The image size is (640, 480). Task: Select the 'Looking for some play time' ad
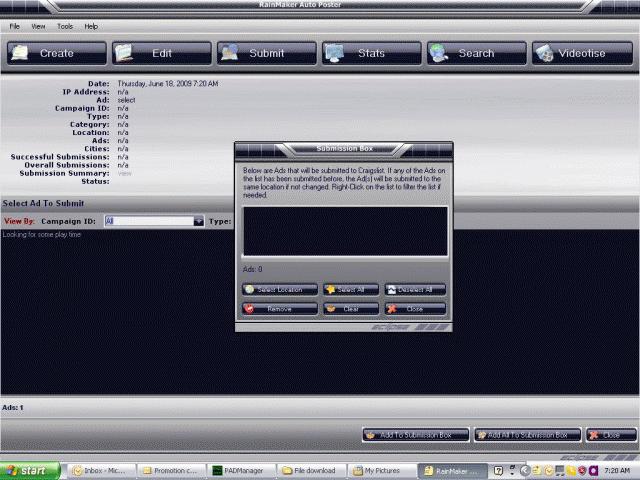[x=42, y=234]
